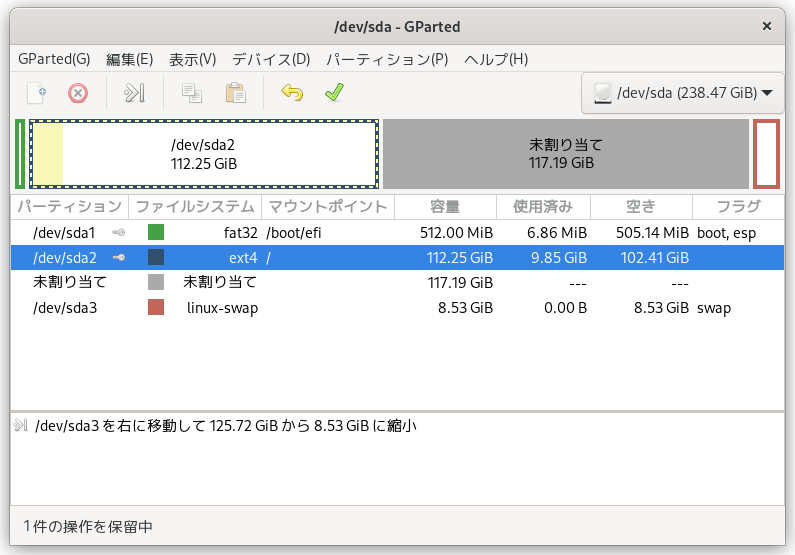Click the 容量 column header
The width and height of the screenshot is (795, 555).
tap(445, 206)
